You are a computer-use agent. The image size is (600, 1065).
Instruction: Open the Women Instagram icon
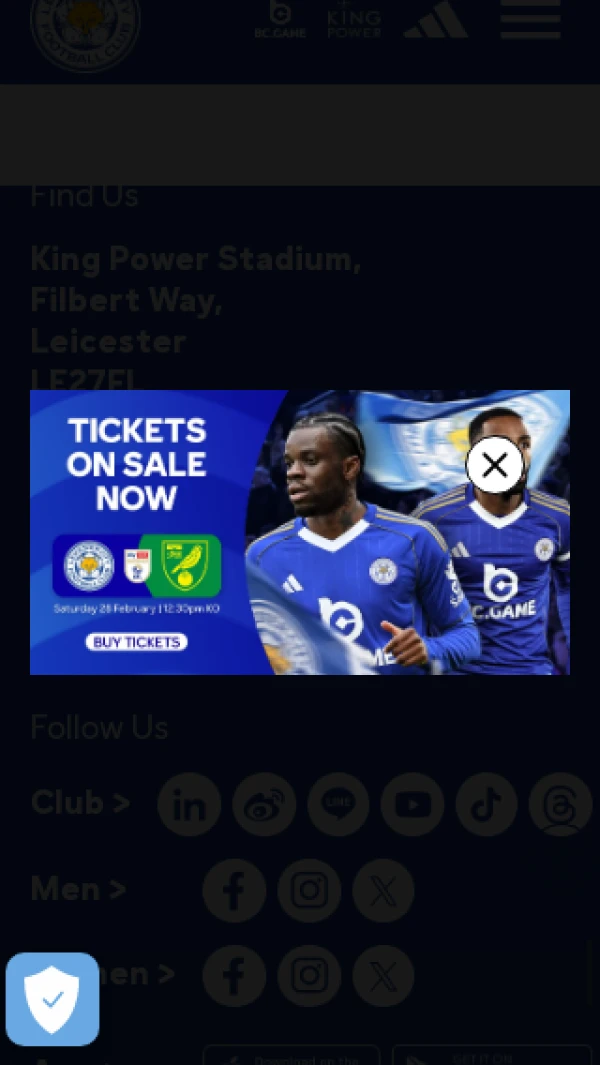point(309,976)
